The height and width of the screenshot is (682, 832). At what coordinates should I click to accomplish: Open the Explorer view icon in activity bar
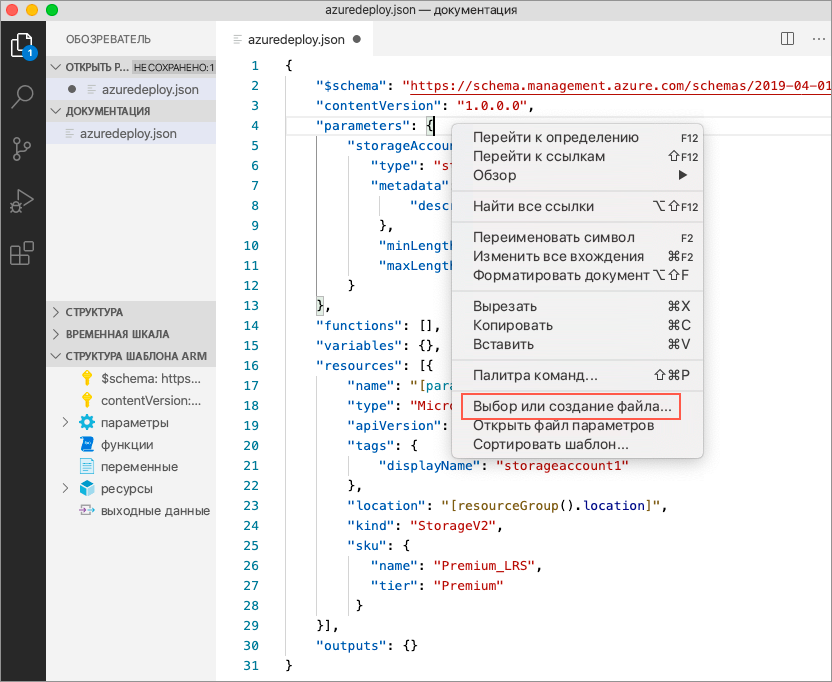pos(22,46)
